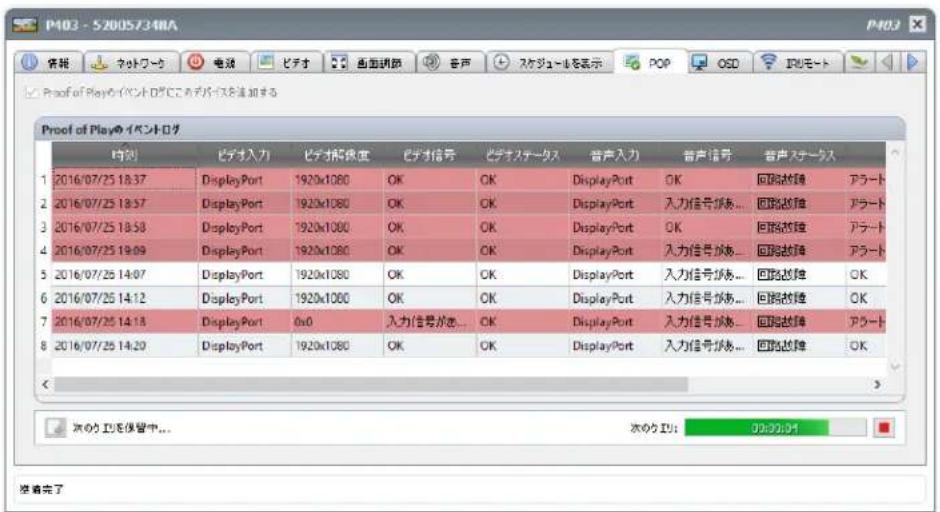
Task: Sort by the ビデオステータス column header
Action: pyautogui.click(x=522, y=155)
